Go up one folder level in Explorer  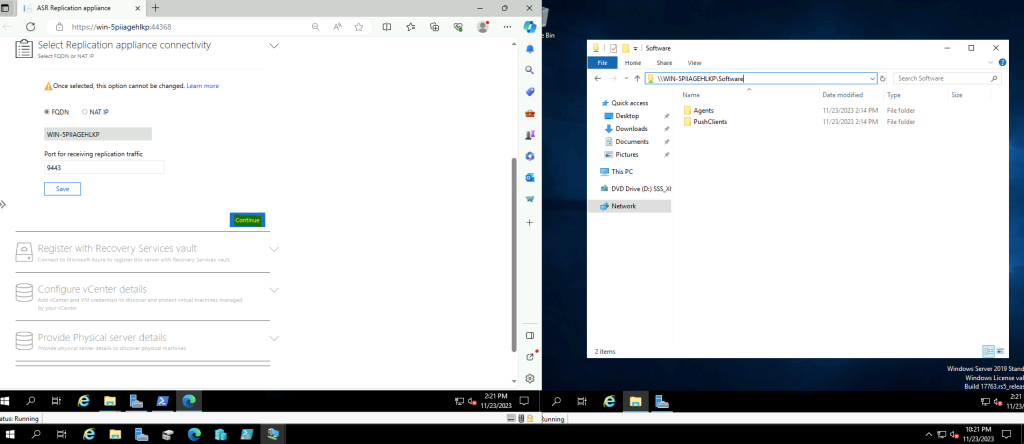pos(637,78)
